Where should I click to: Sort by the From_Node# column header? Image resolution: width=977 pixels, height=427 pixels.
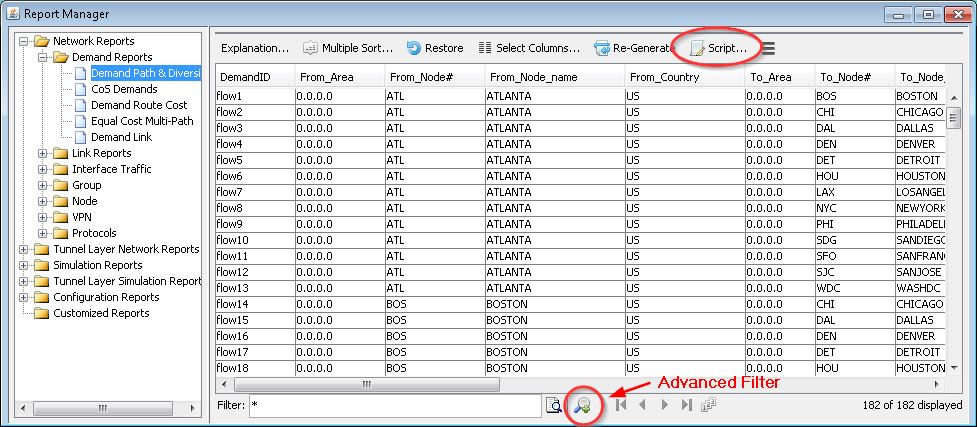coord(434,77)
